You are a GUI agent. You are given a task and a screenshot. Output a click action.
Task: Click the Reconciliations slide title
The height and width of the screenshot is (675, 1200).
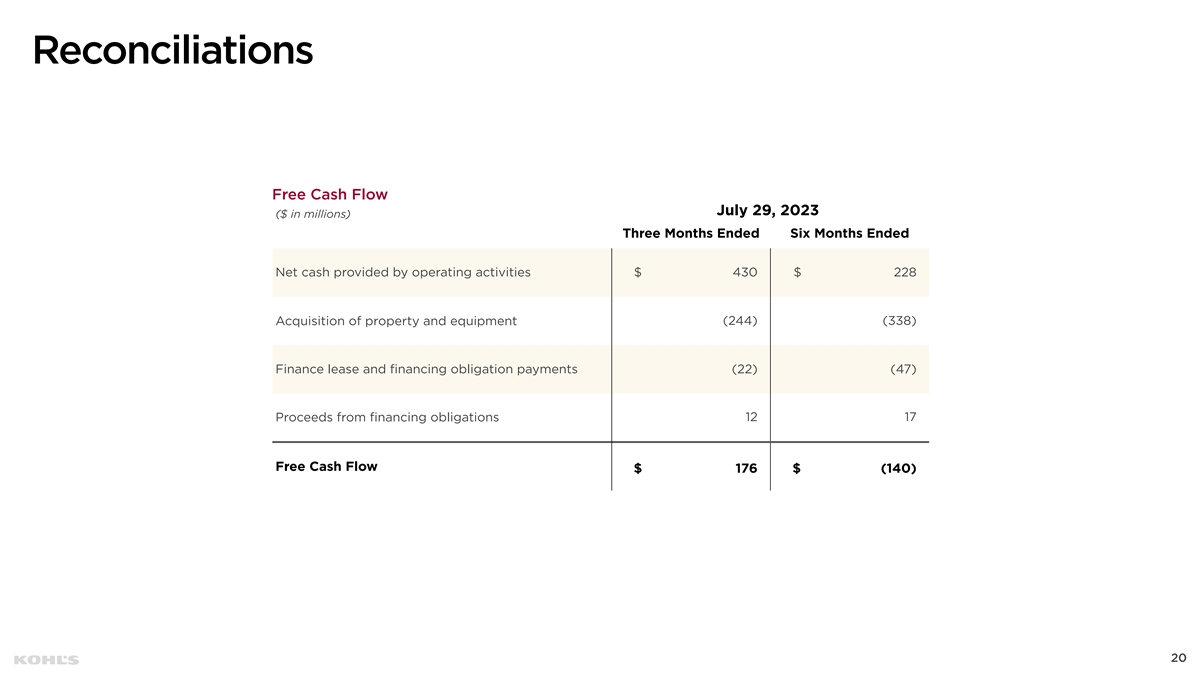[172, 50]
